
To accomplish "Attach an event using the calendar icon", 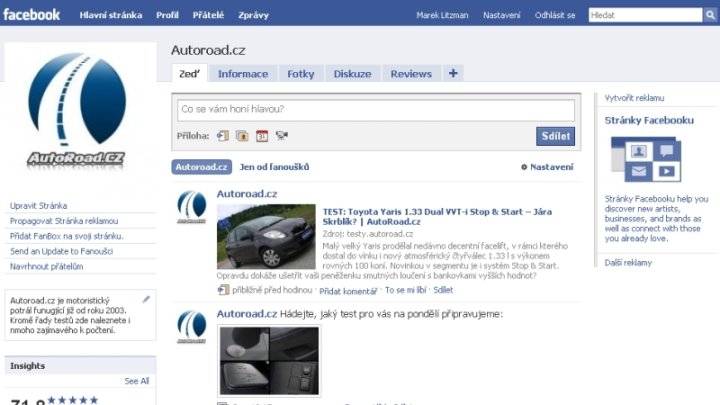I will coord(262,136).
